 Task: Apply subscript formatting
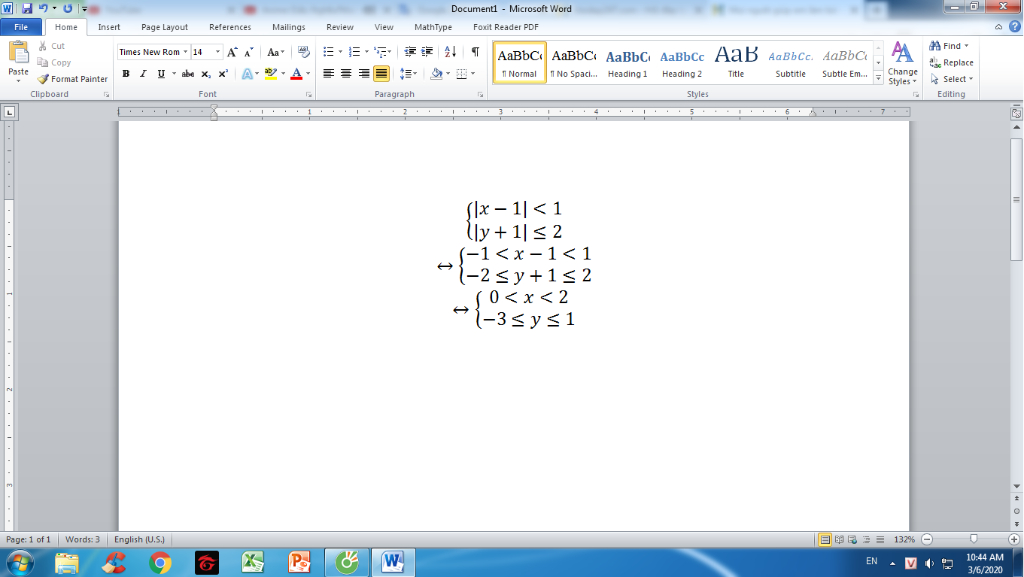click(206, 74)
